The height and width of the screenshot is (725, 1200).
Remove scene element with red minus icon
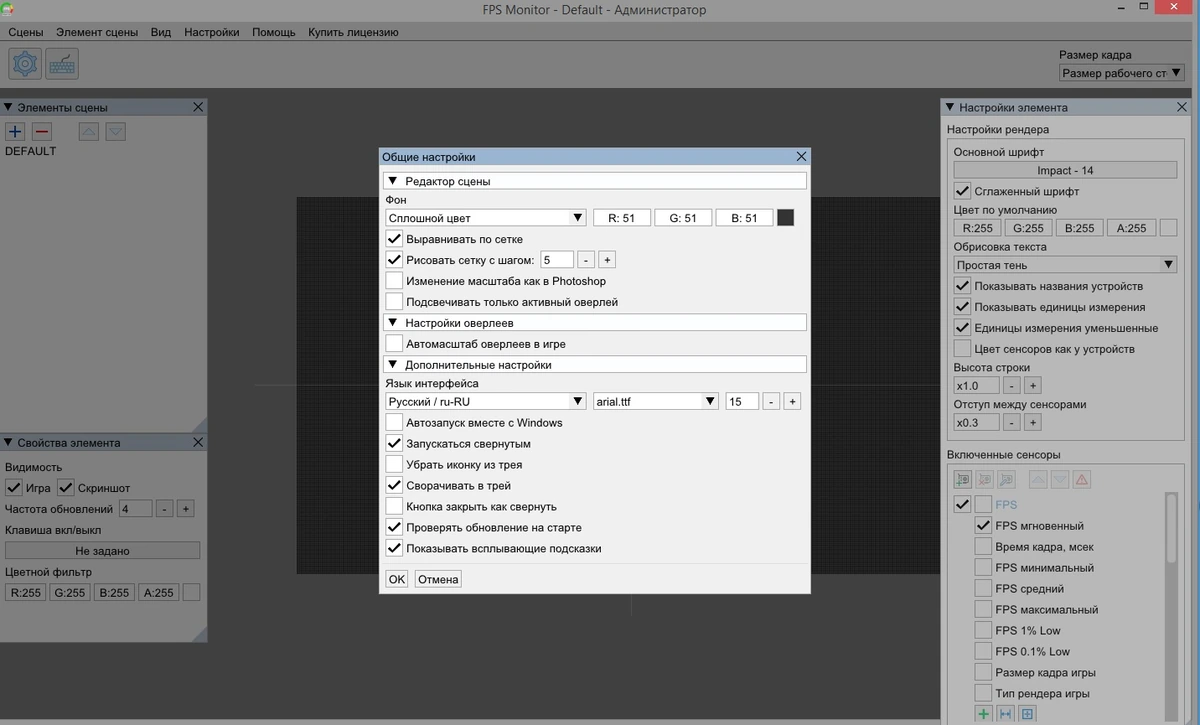click(x=42, y=132)
